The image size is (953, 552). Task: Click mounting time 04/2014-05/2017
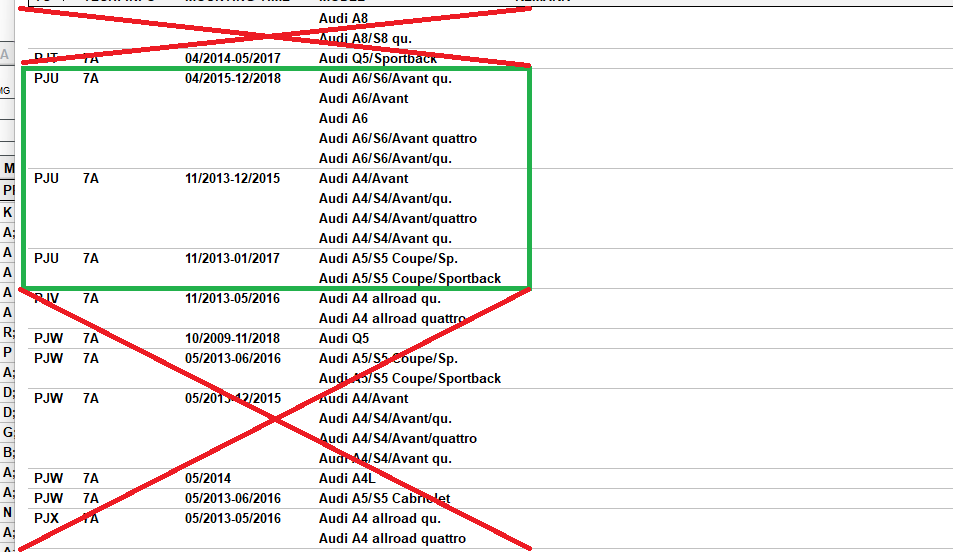pyautogui.click(x=232, y=58)
